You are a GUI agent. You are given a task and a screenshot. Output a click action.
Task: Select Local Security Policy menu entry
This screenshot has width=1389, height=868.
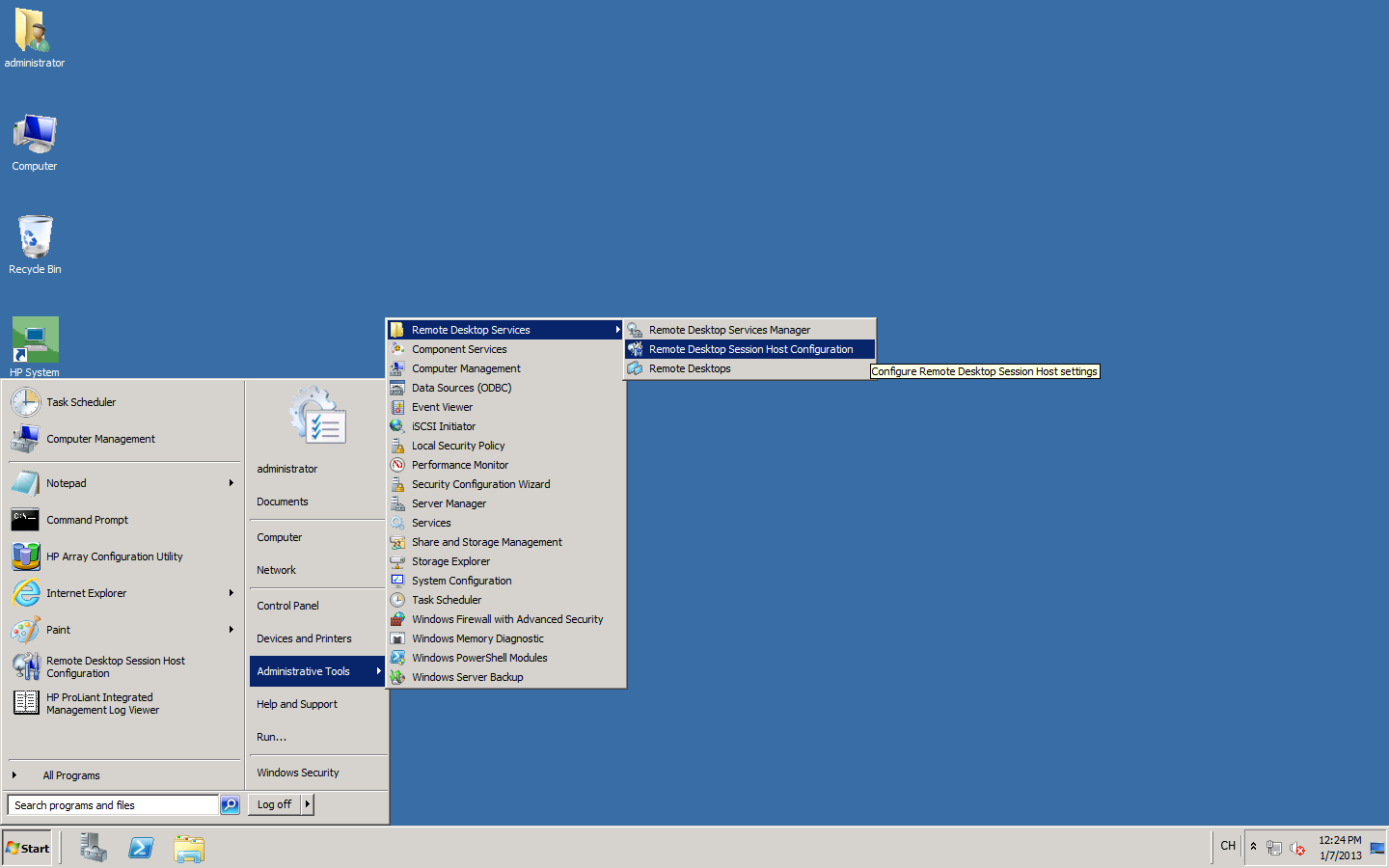506,446
